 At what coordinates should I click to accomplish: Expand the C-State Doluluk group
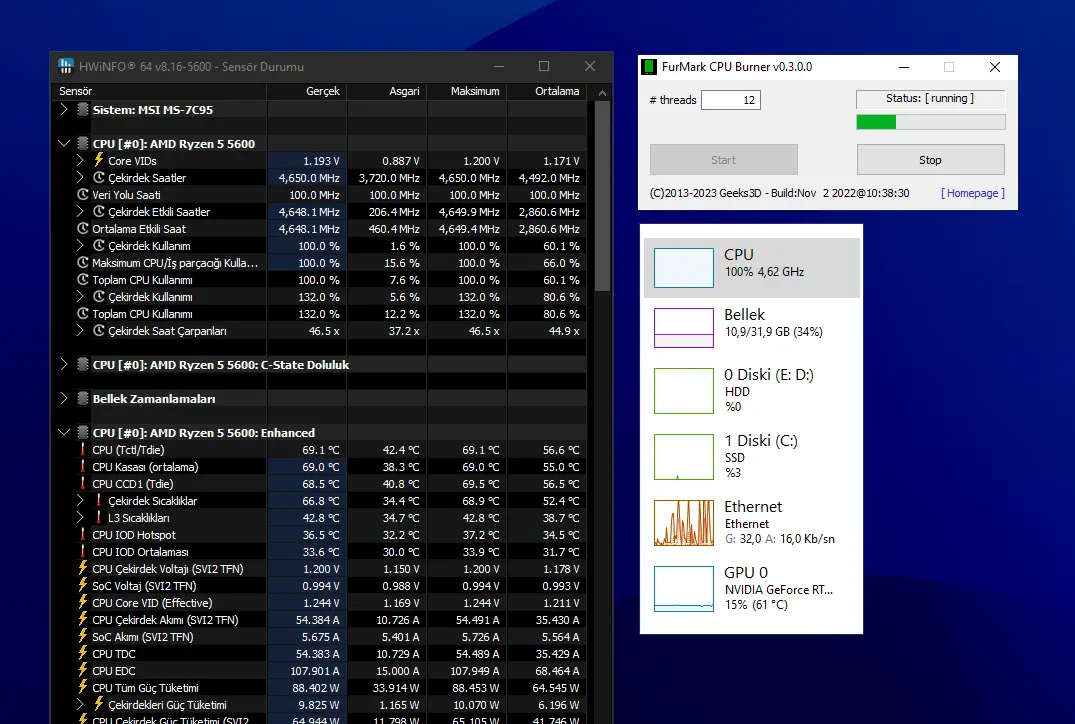[64, 364]
